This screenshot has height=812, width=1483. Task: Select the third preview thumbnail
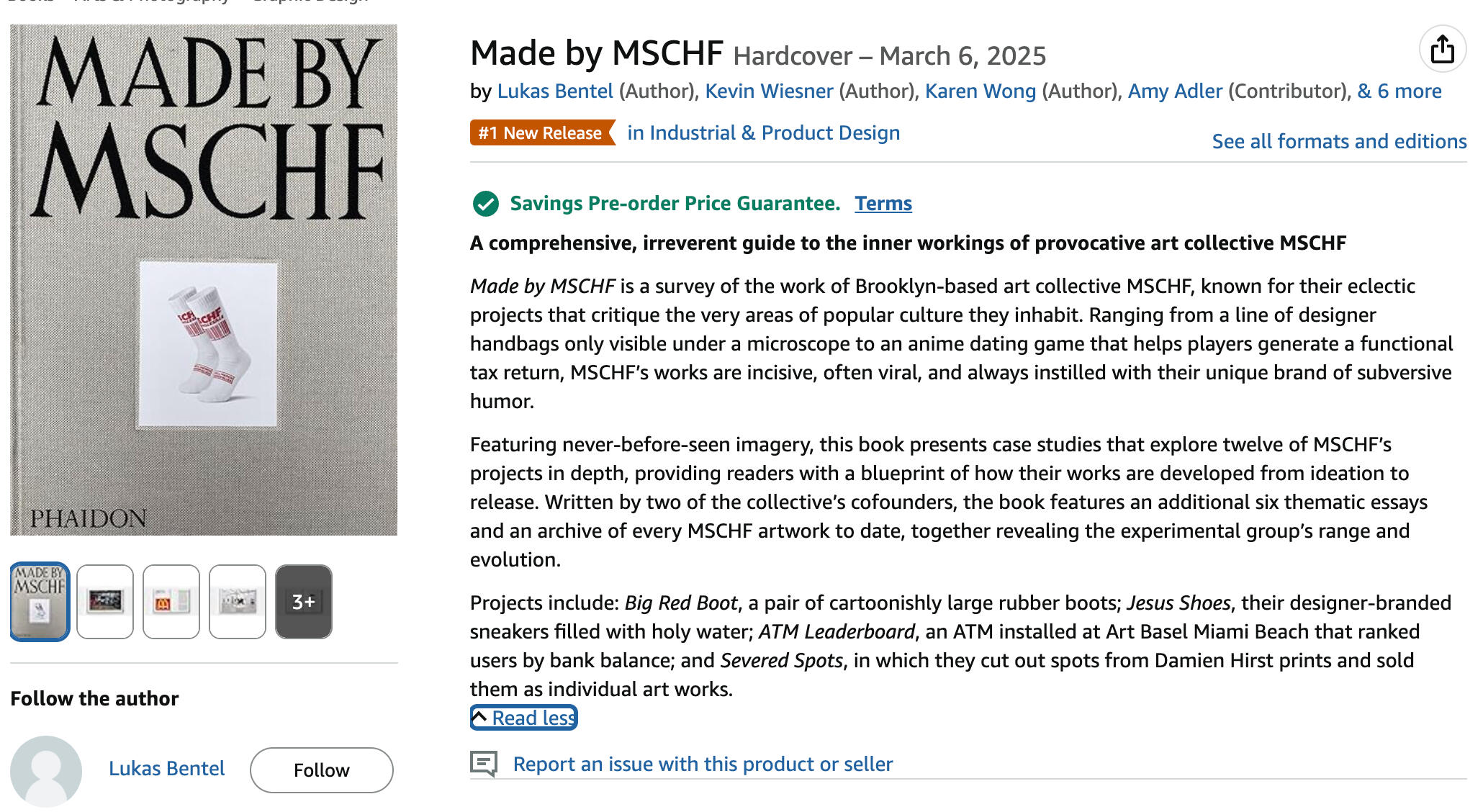click(x=171, y=602)
